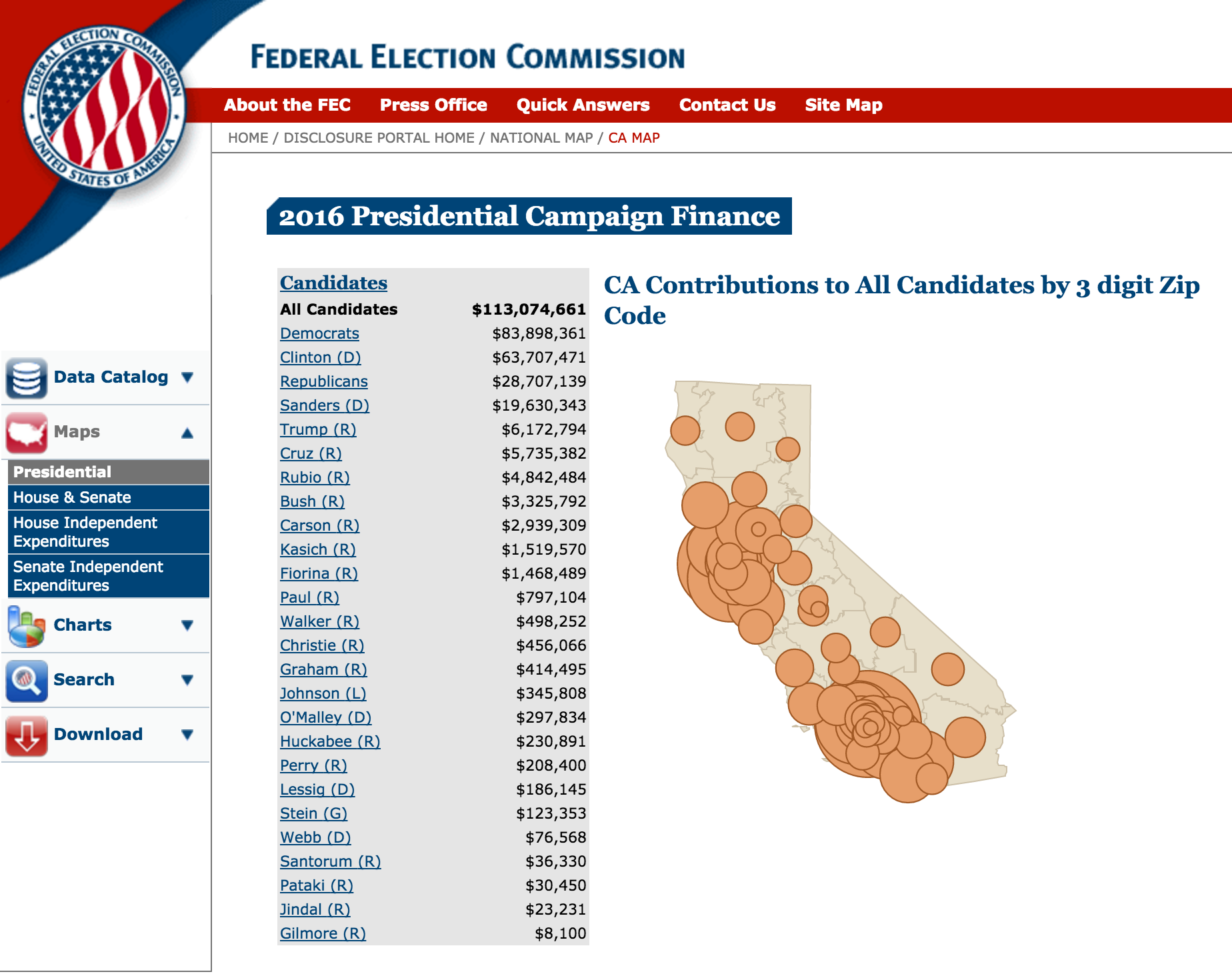Open Quick Answers in the top navigation
This screenshot has height=980, width=1232.
point(583,105)
